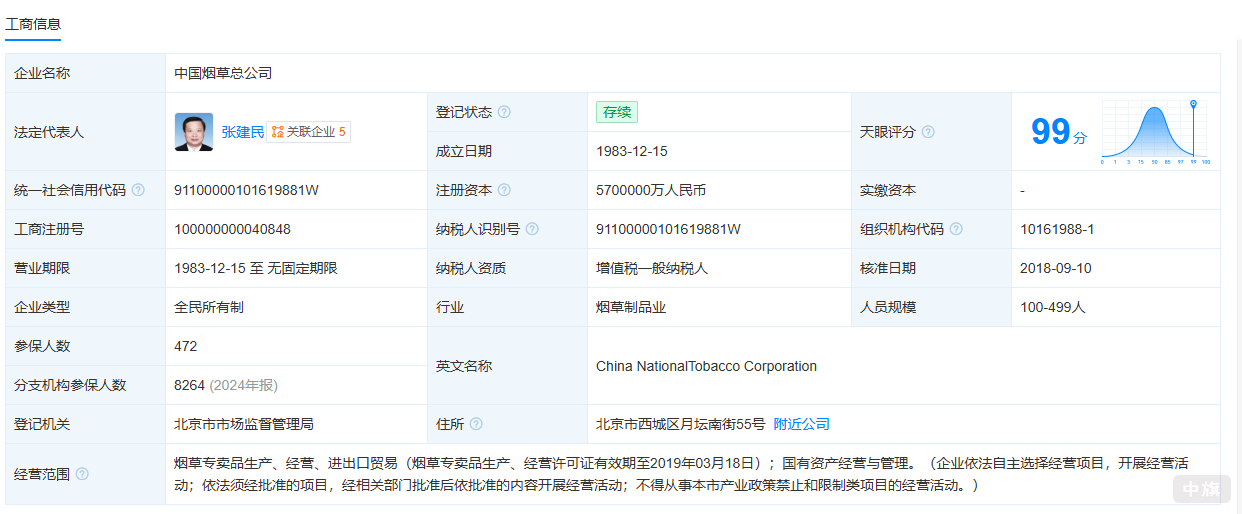Select registration number 100000000040848

232,229
